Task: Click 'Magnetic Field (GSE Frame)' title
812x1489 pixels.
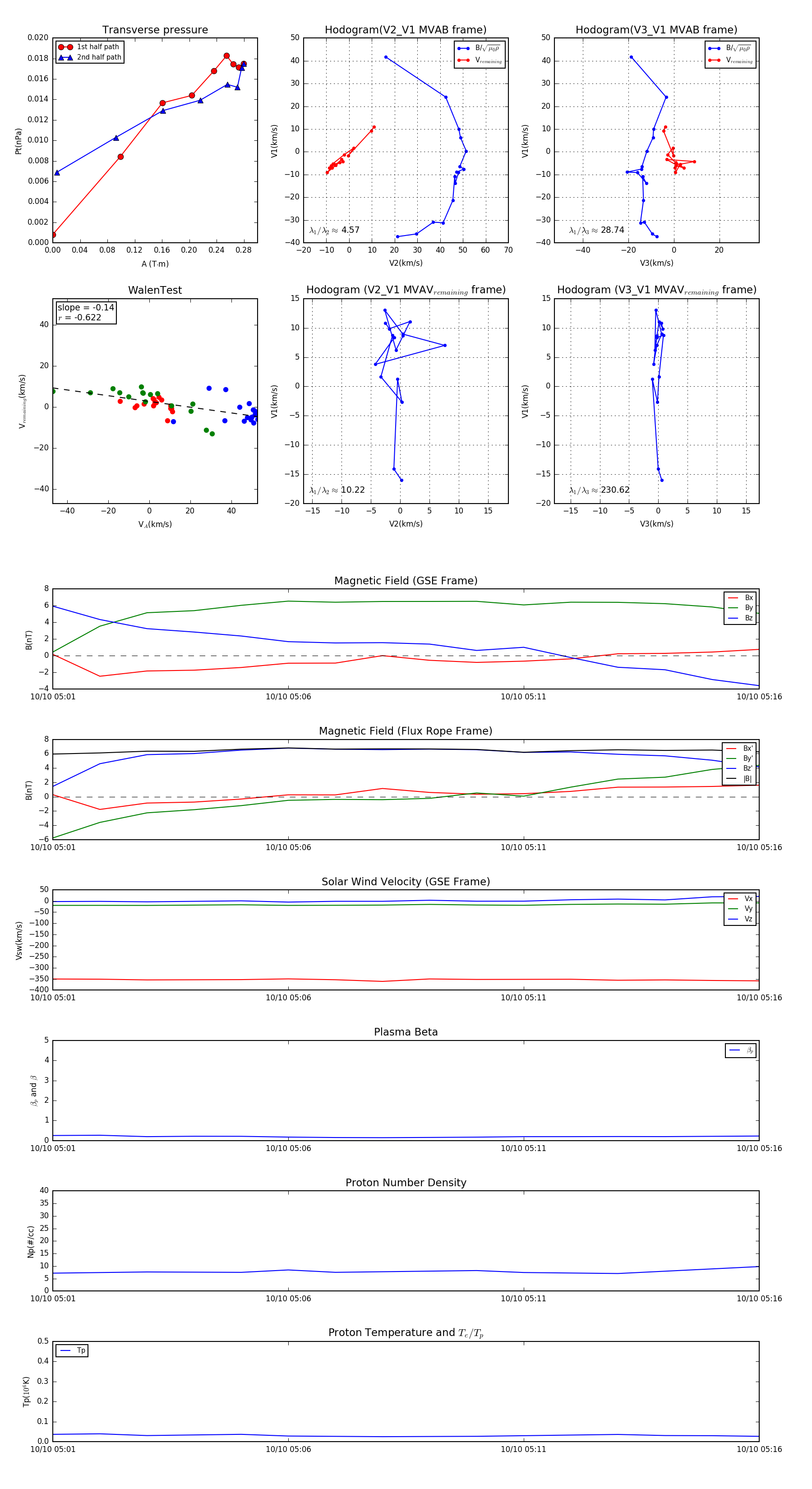Action: click(406, 581)
